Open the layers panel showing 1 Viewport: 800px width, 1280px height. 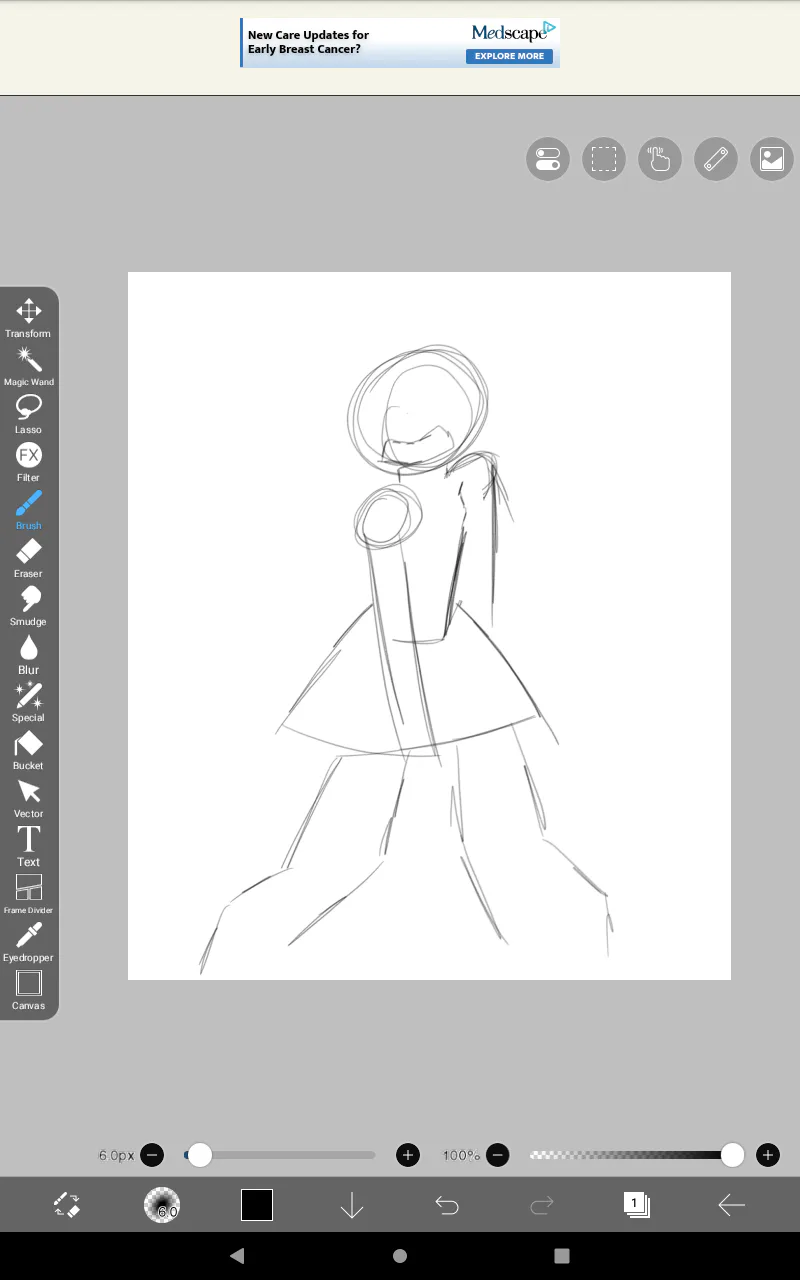pos(636,1205)
